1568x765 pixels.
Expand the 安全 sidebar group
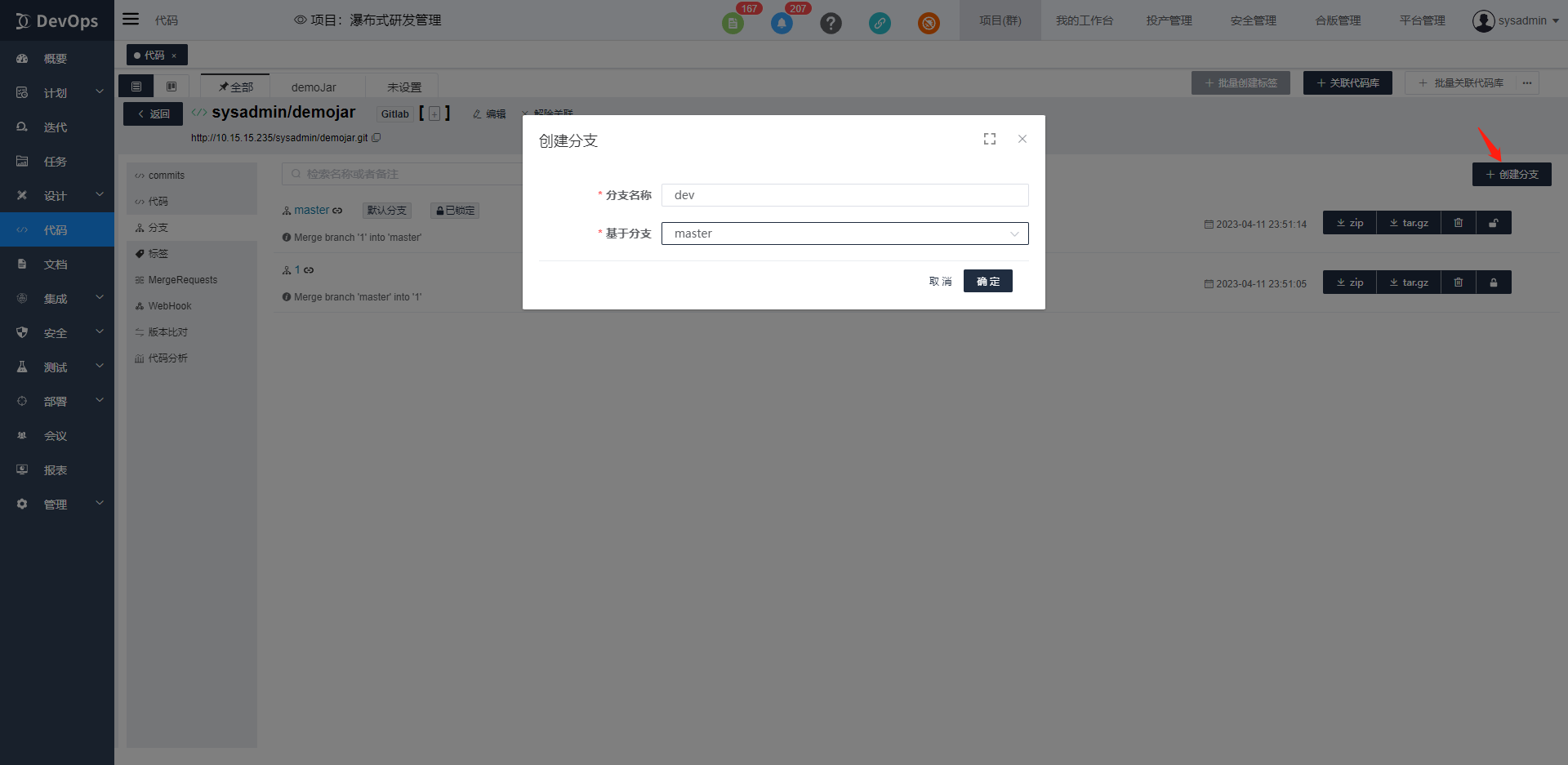(x=57, y=333)
